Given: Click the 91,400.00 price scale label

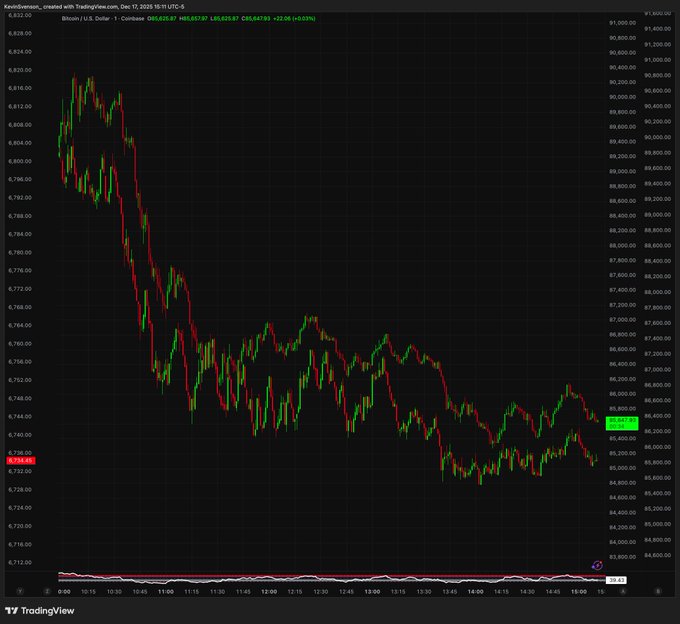Looking at the screenshot, I should pos(658,29).
